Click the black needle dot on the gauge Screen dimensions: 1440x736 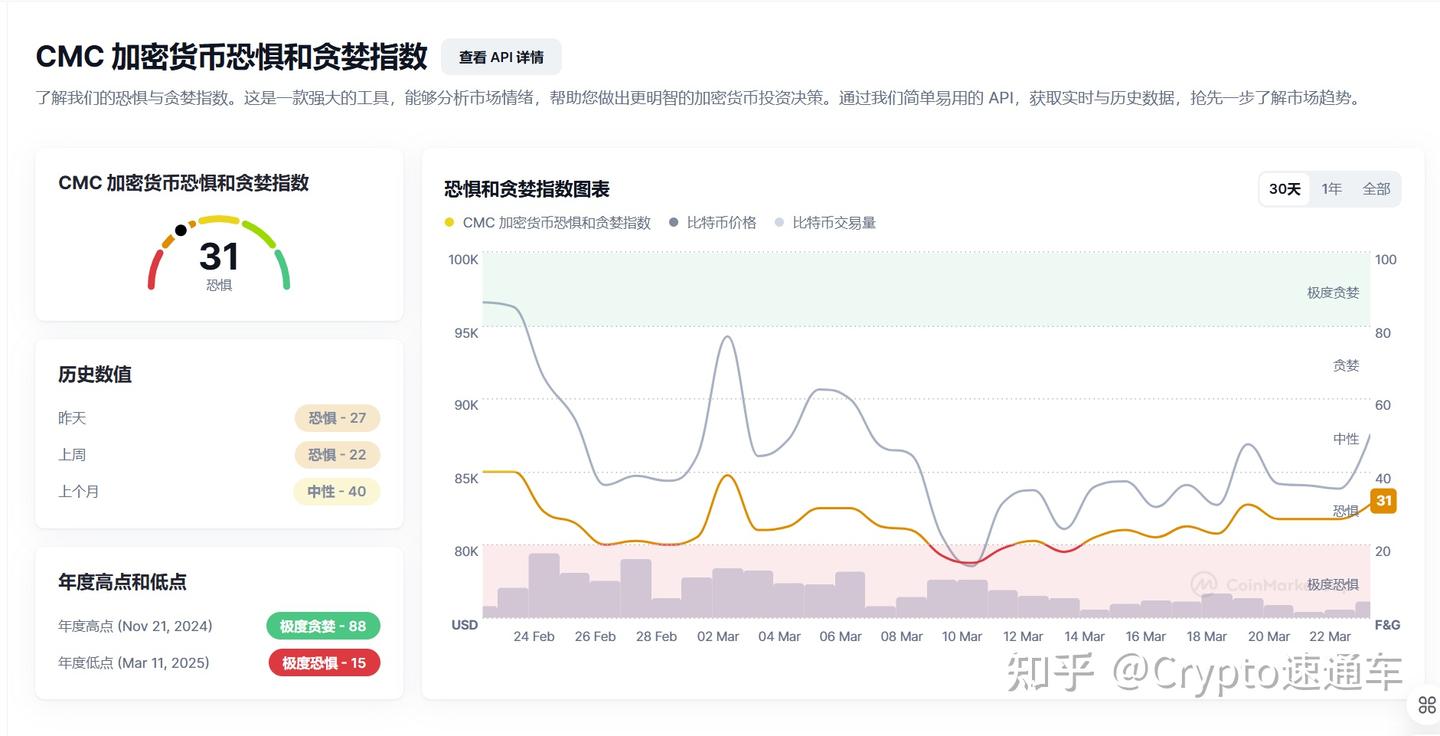tap(181, 229)
